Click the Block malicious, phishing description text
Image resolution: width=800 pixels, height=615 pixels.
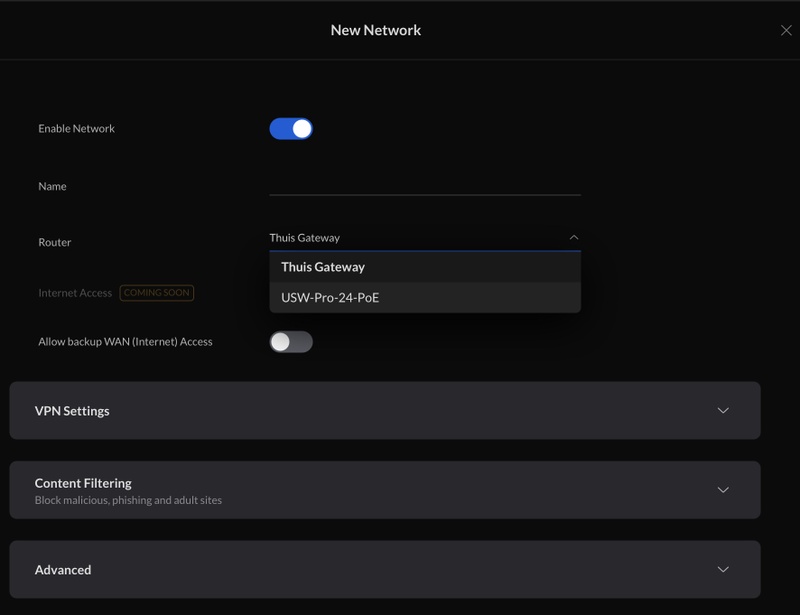click(128, 500)
